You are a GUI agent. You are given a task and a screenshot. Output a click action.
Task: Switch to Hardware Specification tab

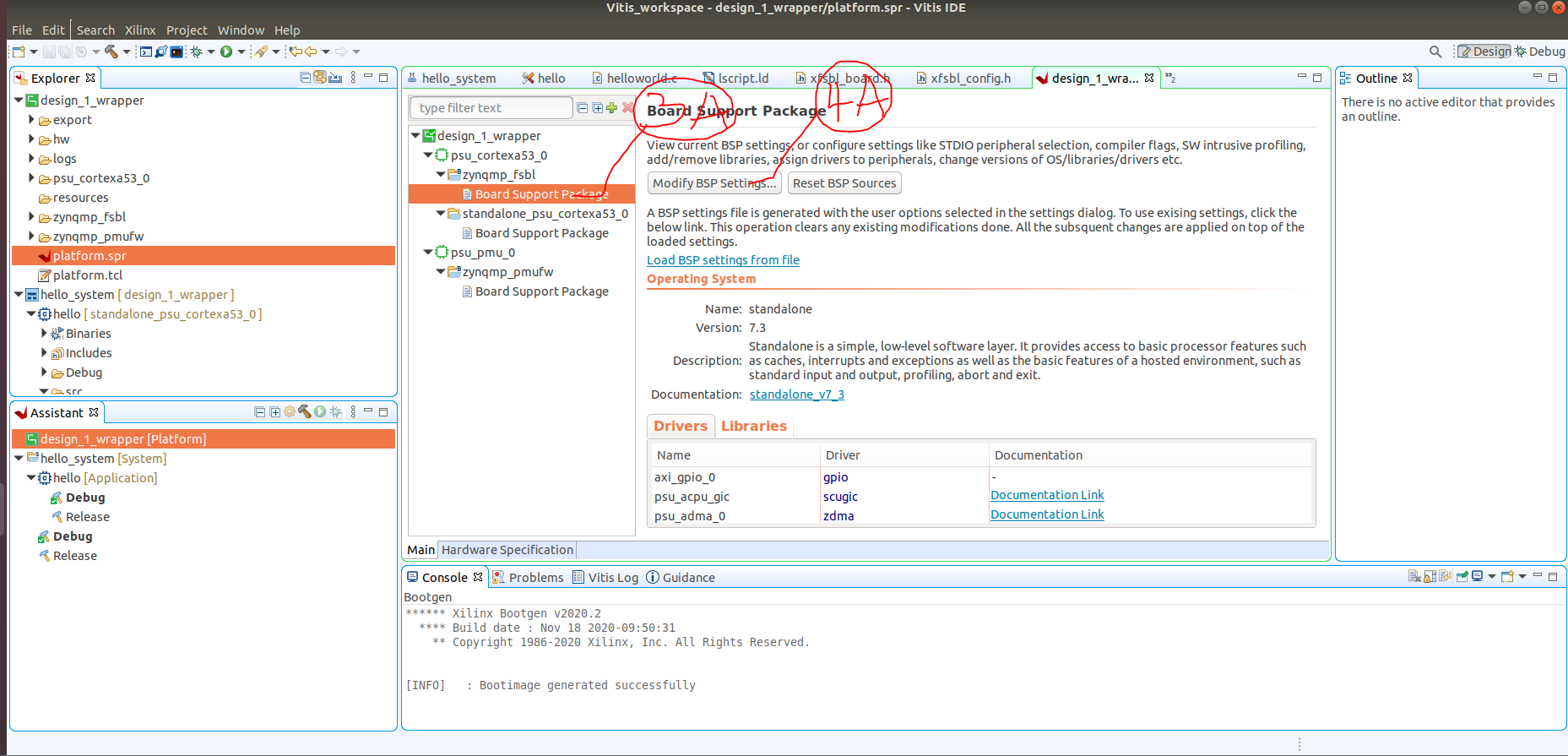point(507,550)
